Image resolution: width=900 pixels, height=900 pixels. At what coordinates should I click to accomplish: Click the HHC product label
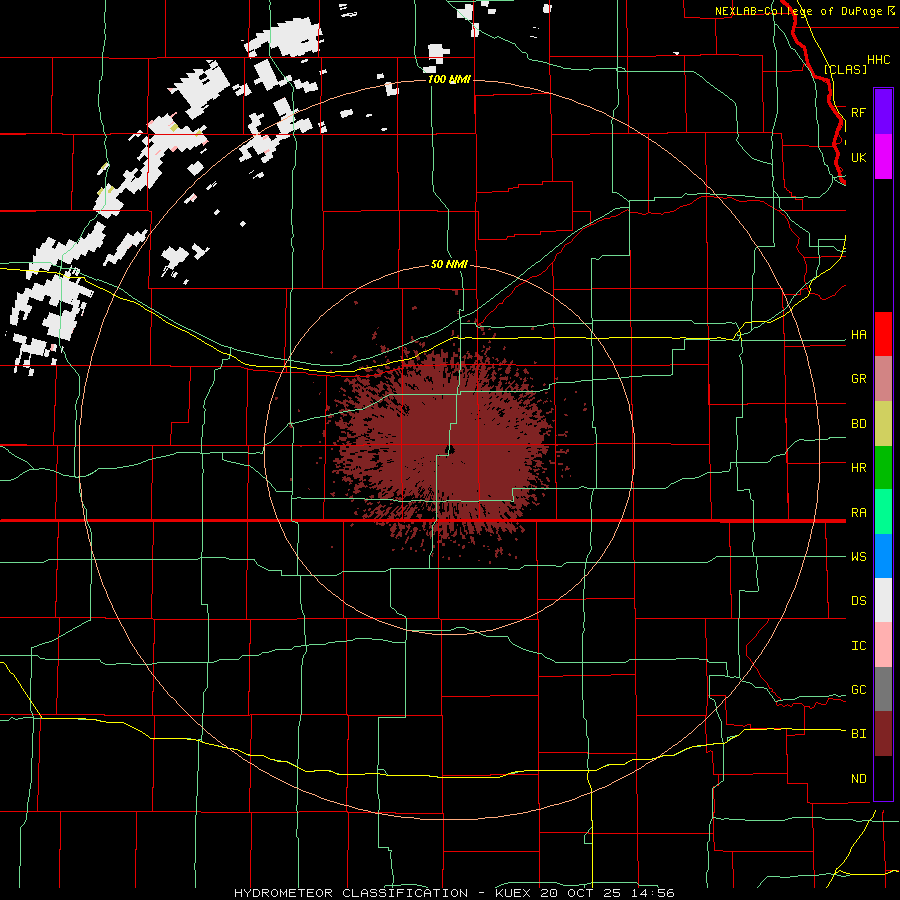click(x=878, y=60)
